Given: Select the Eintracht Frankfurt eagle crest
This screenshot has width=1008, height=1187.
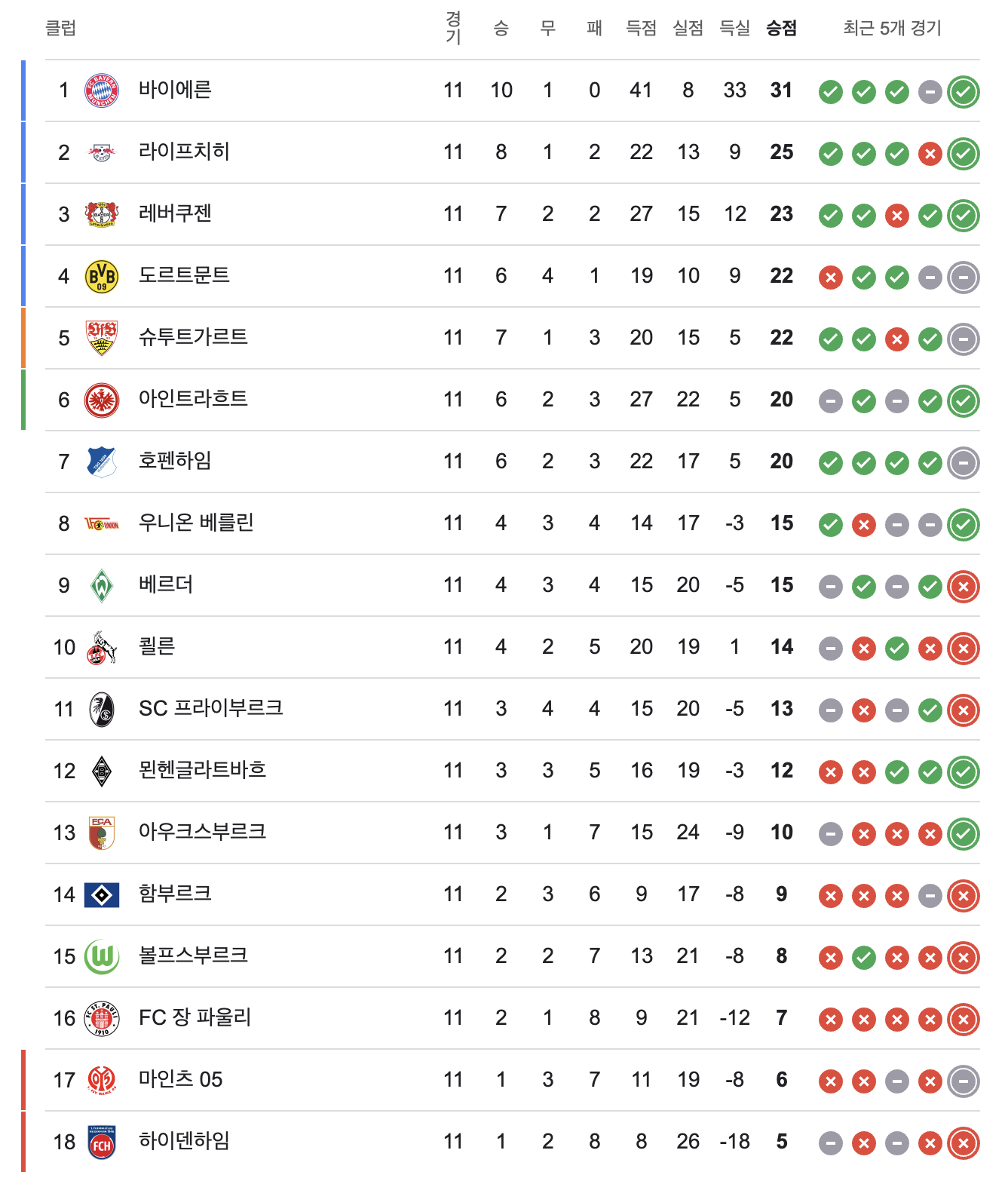Looking at the screenshot, I should pyautogui.click(x=102, y=400).
